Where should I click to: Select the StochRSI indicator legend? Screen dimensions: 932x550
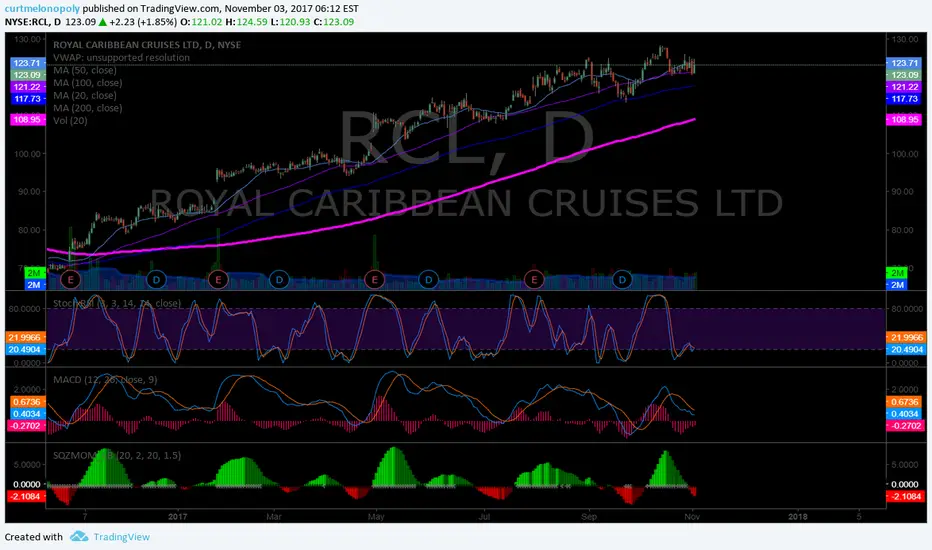[116, 303]
